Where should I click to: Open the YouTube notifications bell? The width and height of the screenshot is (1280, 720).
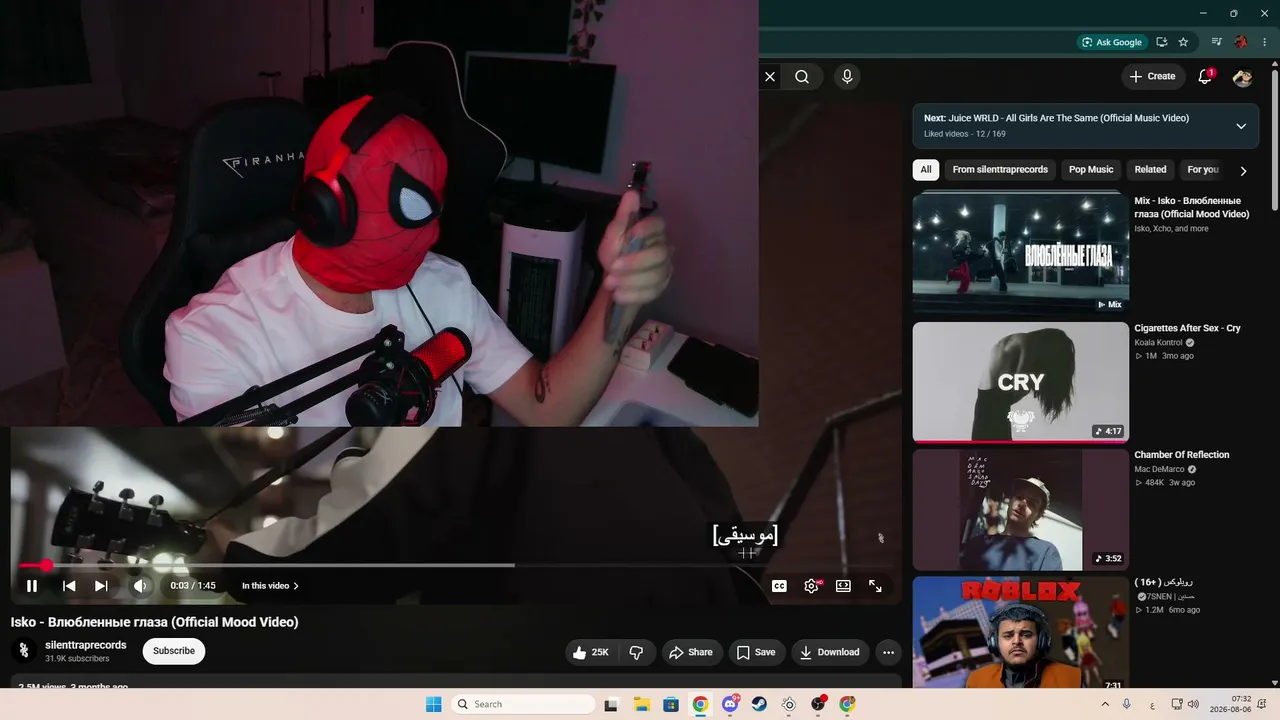click(x=1205, y=76)
